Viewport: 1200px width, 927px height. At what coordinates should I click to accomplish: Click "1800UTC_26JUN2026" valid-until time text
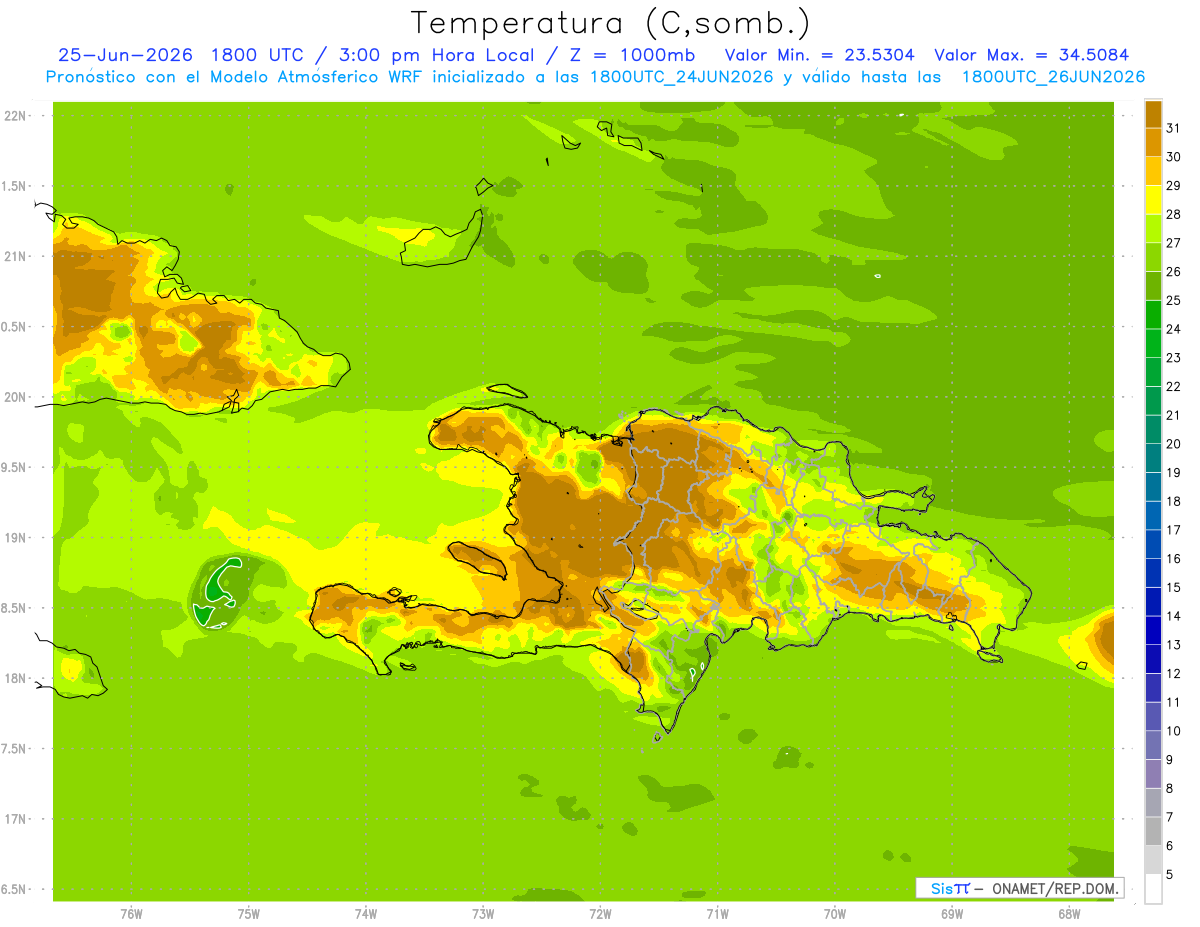[x=1053, y=77]
